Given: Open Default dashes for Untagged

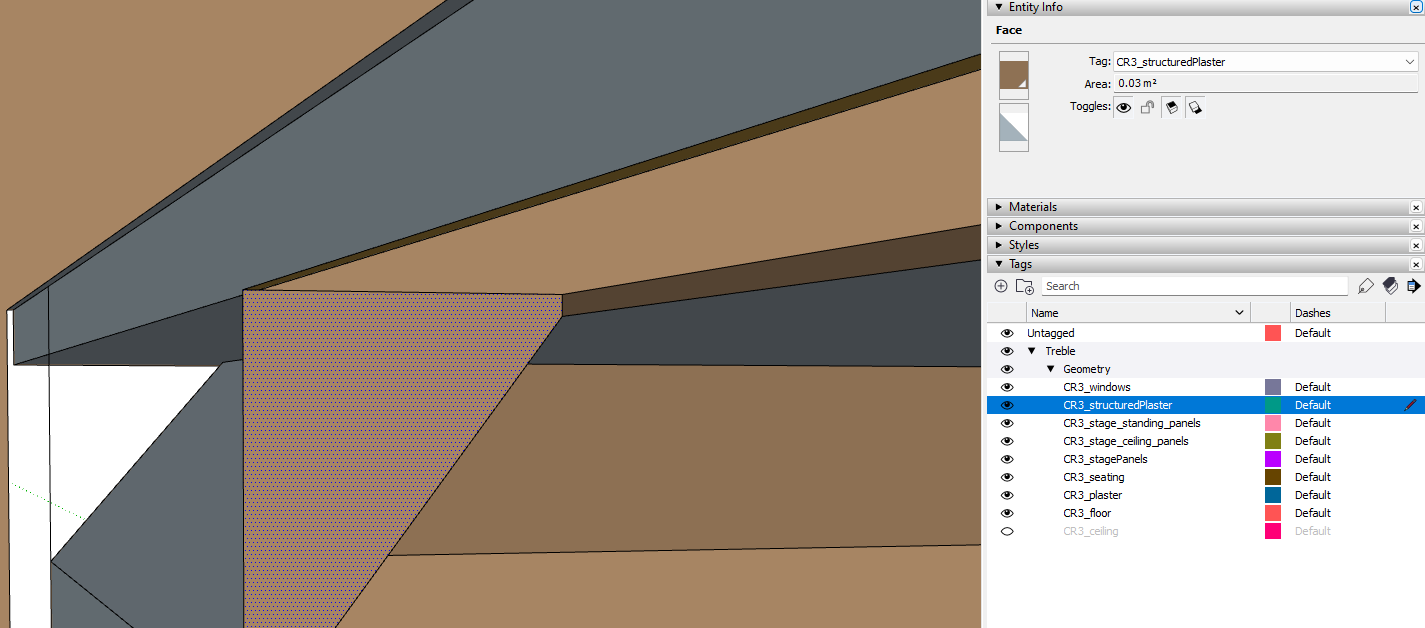Looking at the screenshot, I should click(x=1312, y=333).
